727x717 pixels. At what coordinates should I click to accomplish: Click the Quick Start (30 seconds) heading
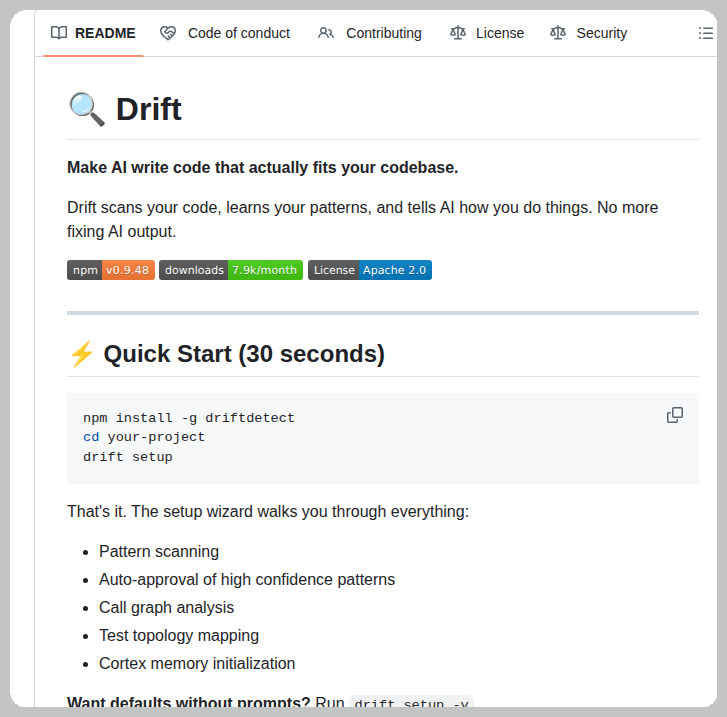point(244,354)
